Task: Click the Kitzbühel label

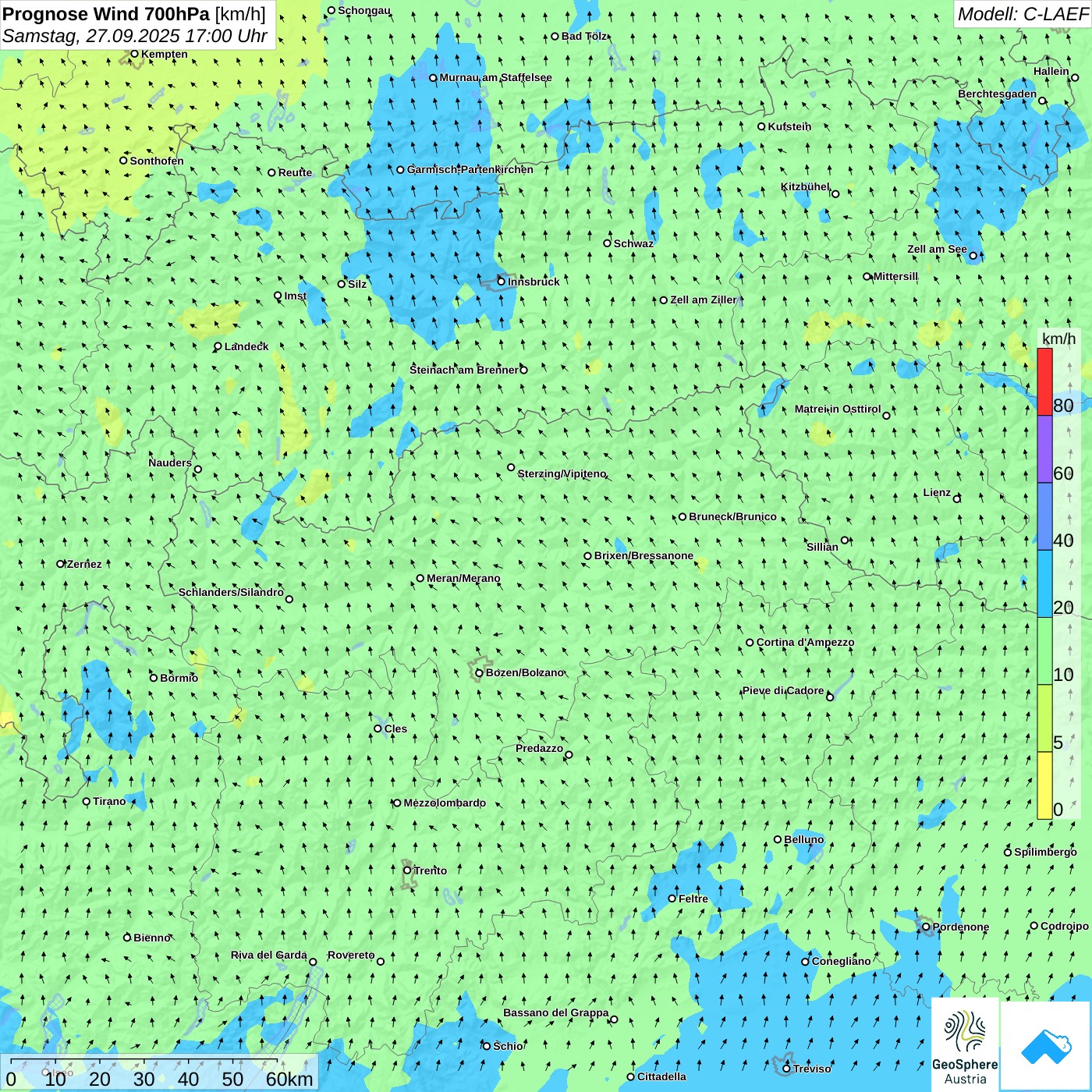Action: pyautogui.click(x=806, y=186)
